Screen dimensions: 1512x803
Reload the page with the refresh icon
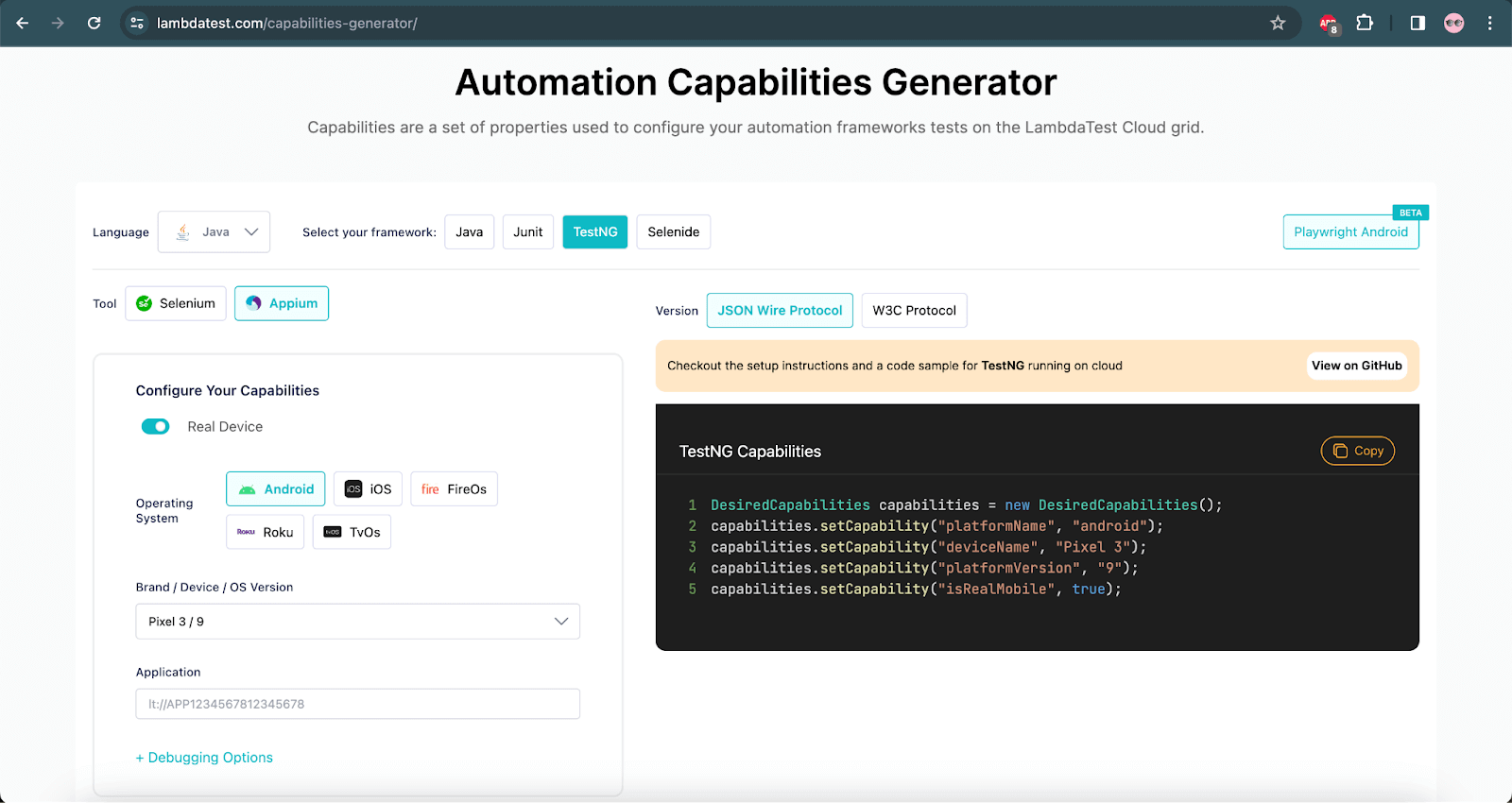pyautogui.click(x=94, y=23)
